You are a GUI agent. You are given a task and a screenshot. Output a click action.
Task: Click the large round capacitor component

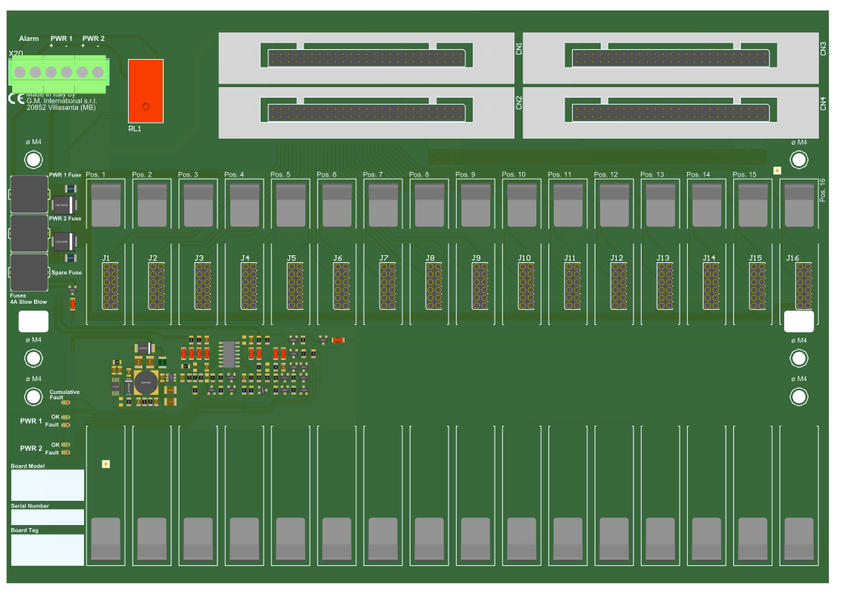(147, 381)
